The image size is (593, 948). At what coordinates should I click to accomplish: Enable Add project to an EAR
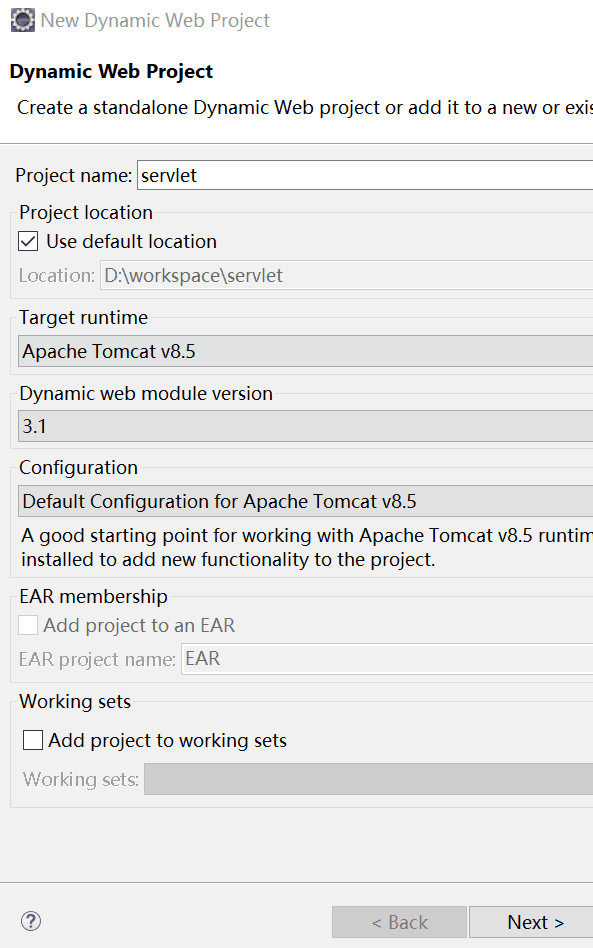pos(28,625)
